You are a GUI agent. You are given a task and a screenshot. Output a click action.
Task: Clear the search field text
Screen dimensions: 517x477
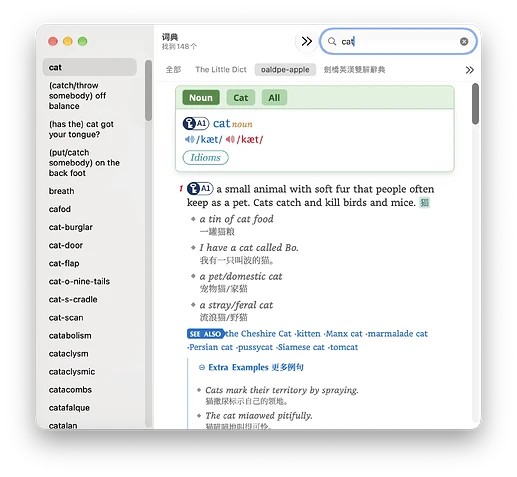tap(464, 41)
